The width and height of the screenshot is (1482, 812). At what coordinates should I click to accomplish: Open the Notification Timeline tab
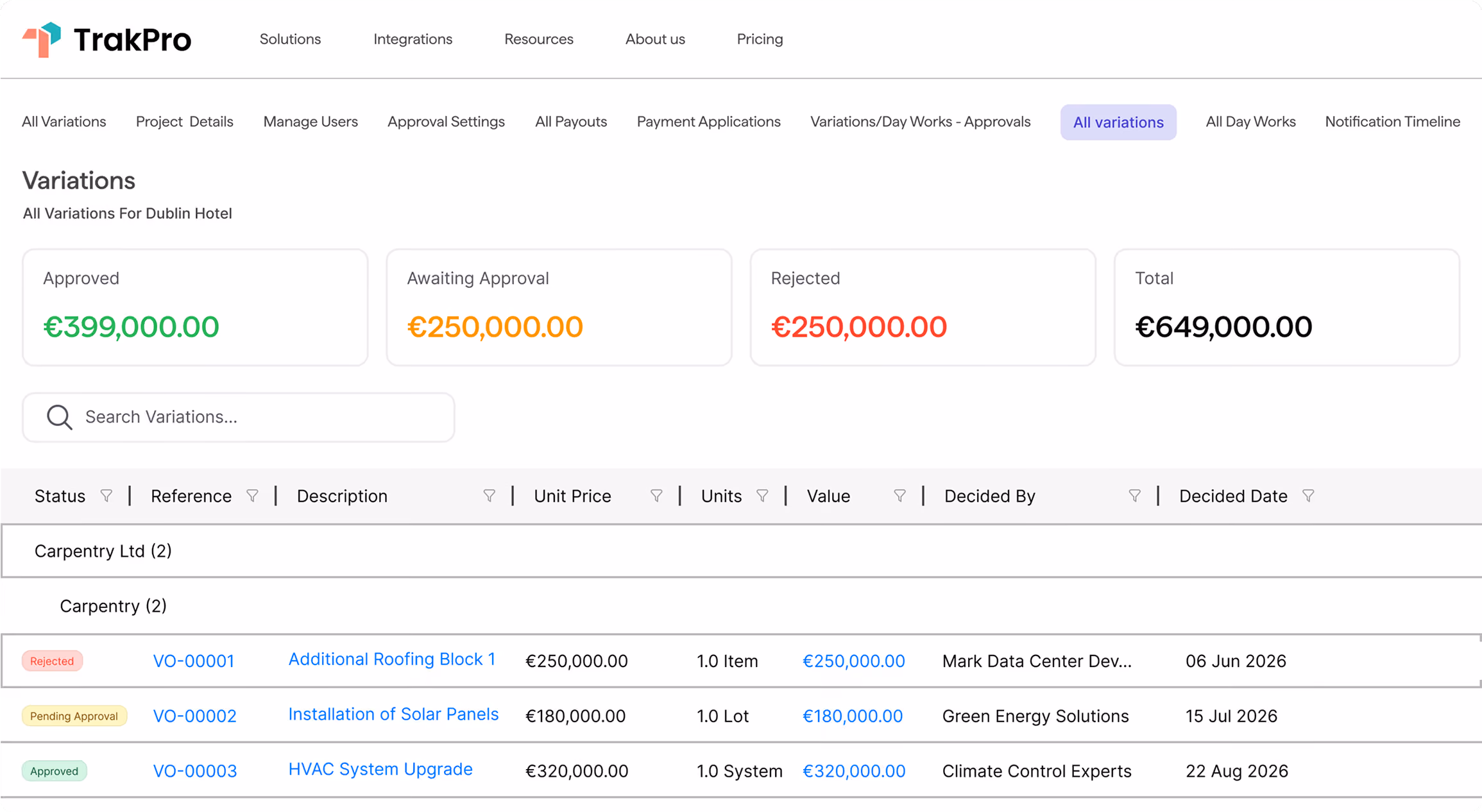[x=1392, y=122]
